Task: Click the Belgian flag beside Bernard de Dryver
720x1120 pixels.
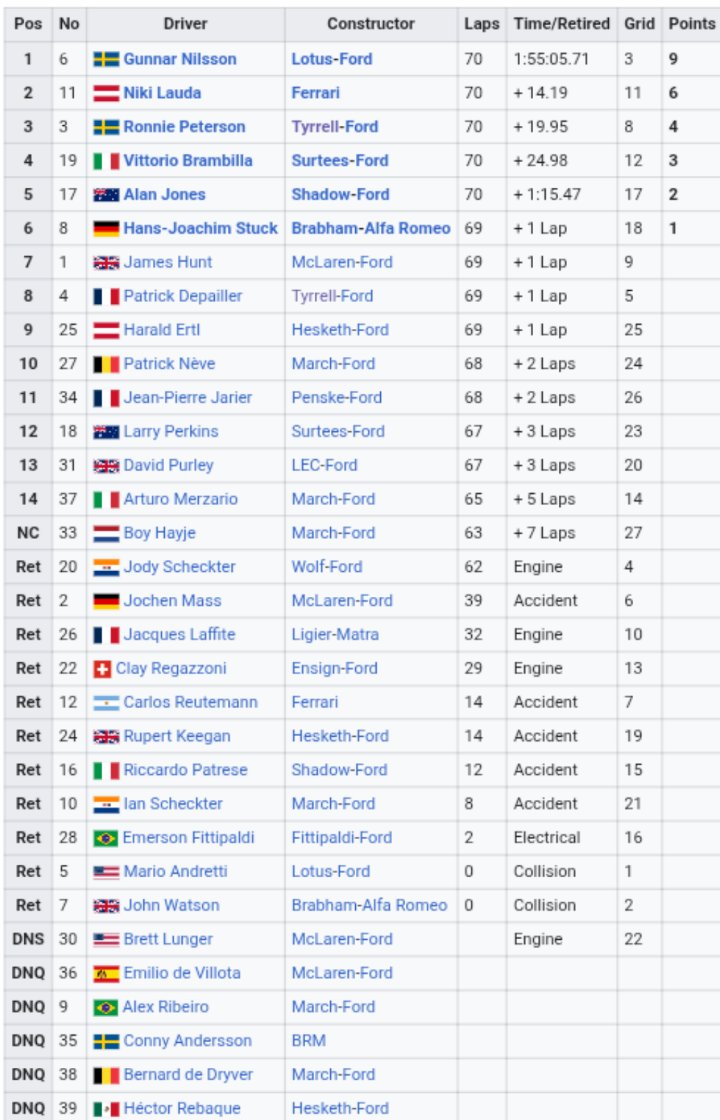Action: click(106, 1075)
